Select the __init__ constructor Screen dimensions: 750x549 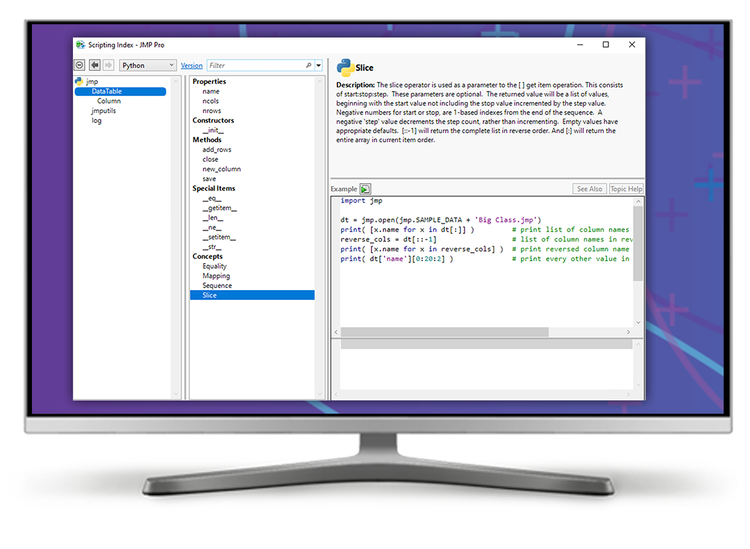tap(213, 130)
